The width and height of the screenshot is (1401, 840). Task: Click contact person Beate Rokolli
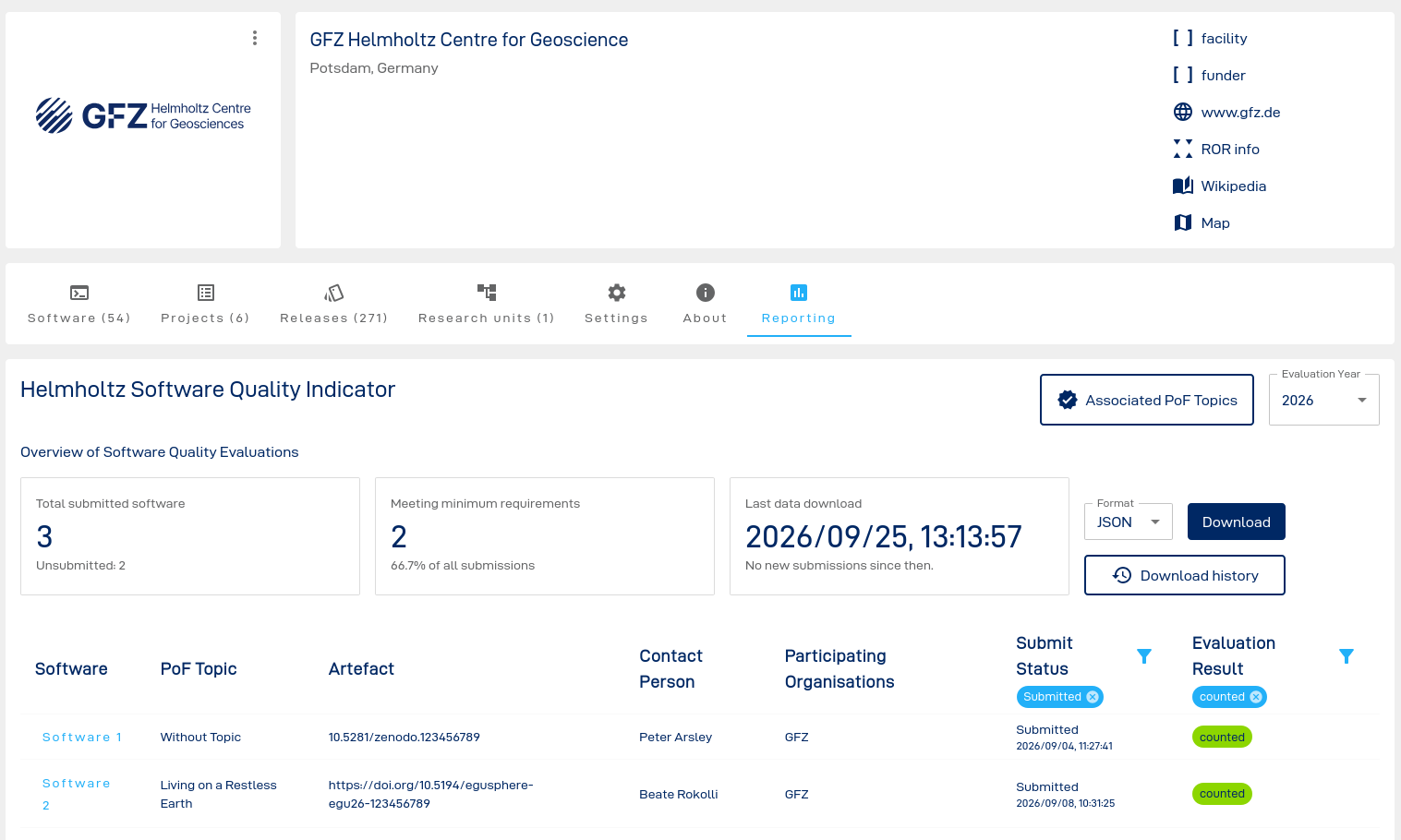[679, 795]
